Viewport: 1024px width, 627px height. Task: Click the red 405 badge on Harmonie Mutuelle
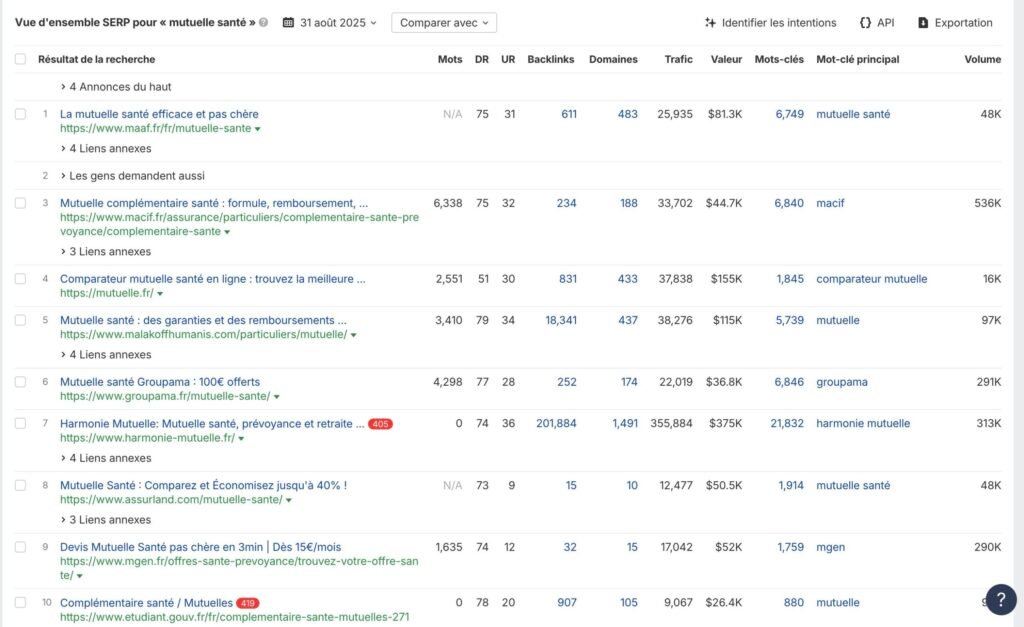[380, 424]
